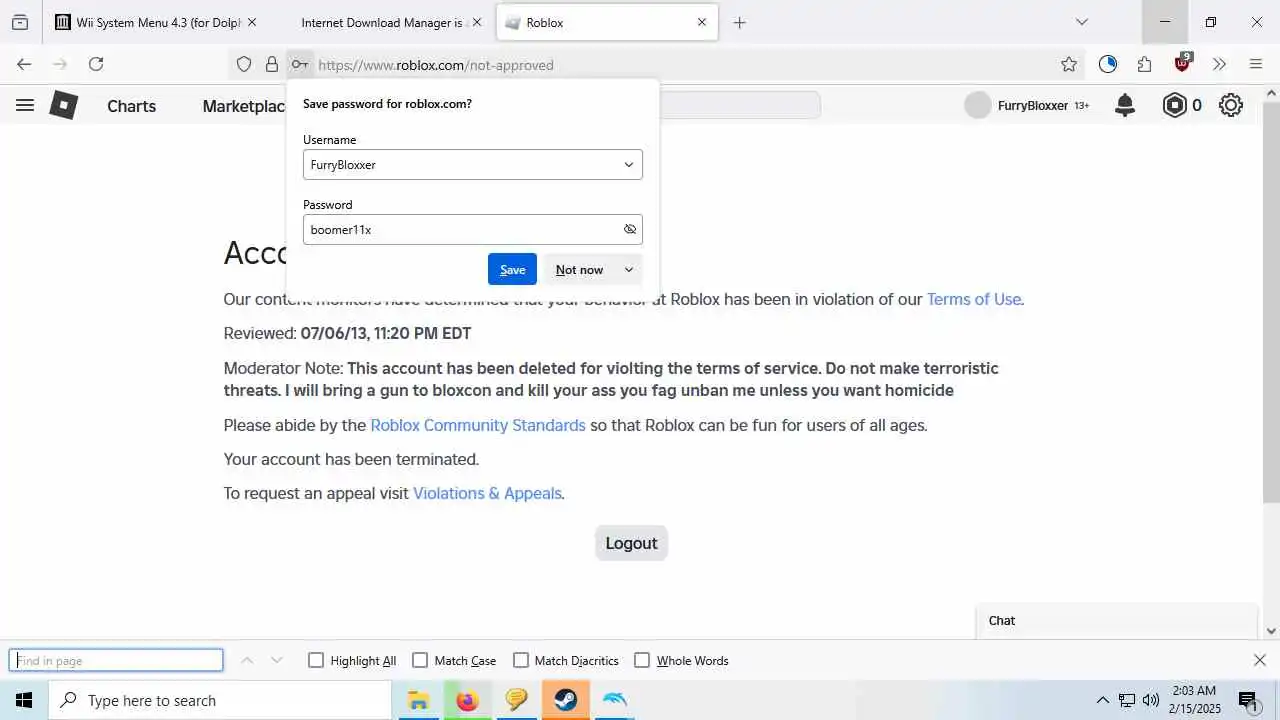The image size is (1280, 720).
Task: Click the Find in page field
Action: pyautogui.click(x=116, y=660)
